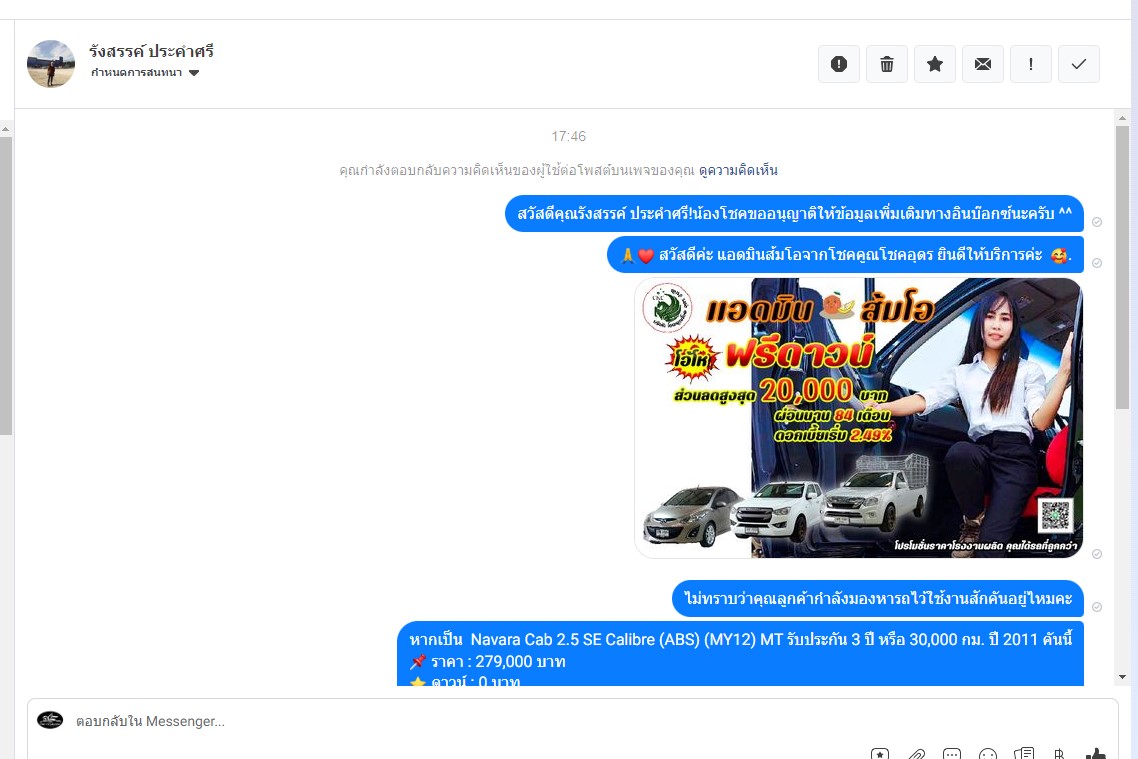Click the ดูความคิดเห็น link
The height and width of the screenshot is (759, 1138).
[x=738, y=171]
